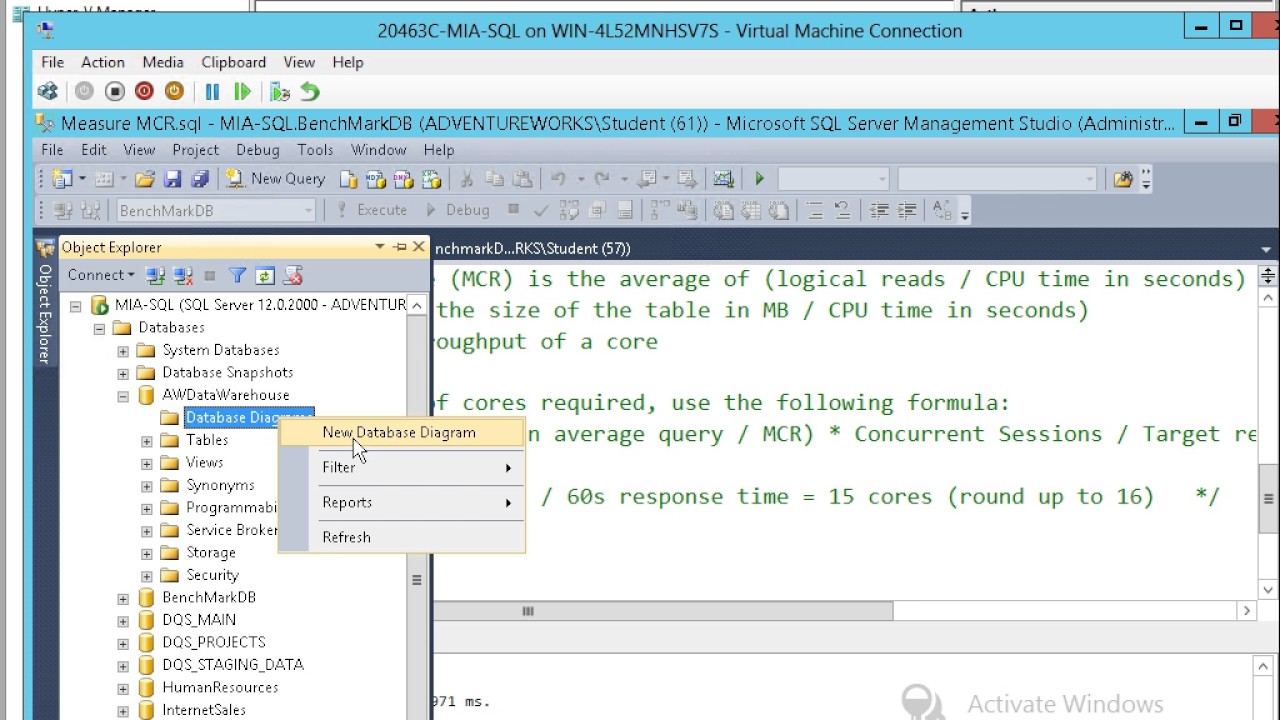Select the Synonyms folder

[x=220, y=485]
